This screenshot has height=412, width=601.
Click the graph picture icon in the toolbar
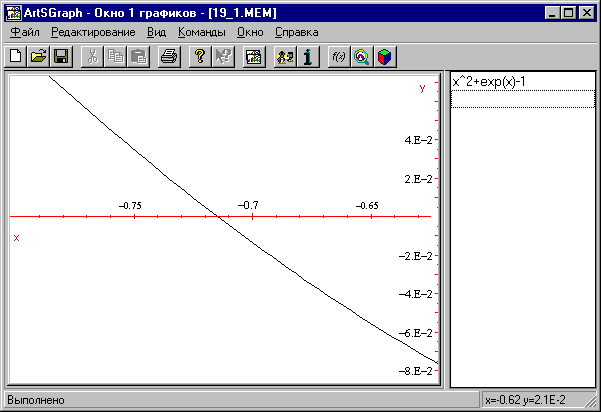[253, 57]
